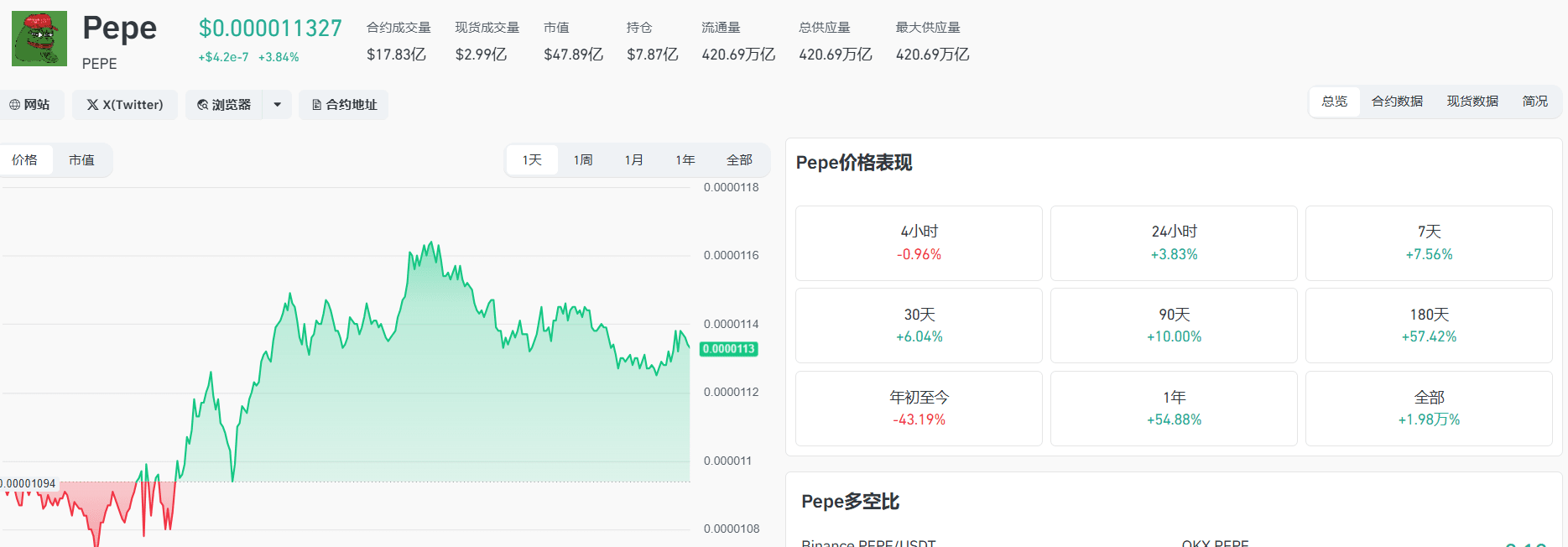Click the 流通量 420.69万亿 value
This screenshot has width=1568, height=547.
(x=738, y=55)
